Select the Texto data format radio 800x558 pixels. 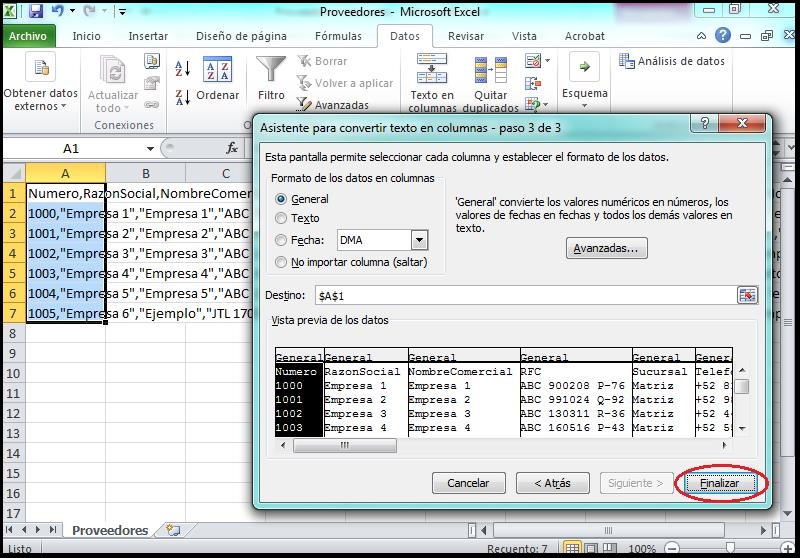coord(281,218)
